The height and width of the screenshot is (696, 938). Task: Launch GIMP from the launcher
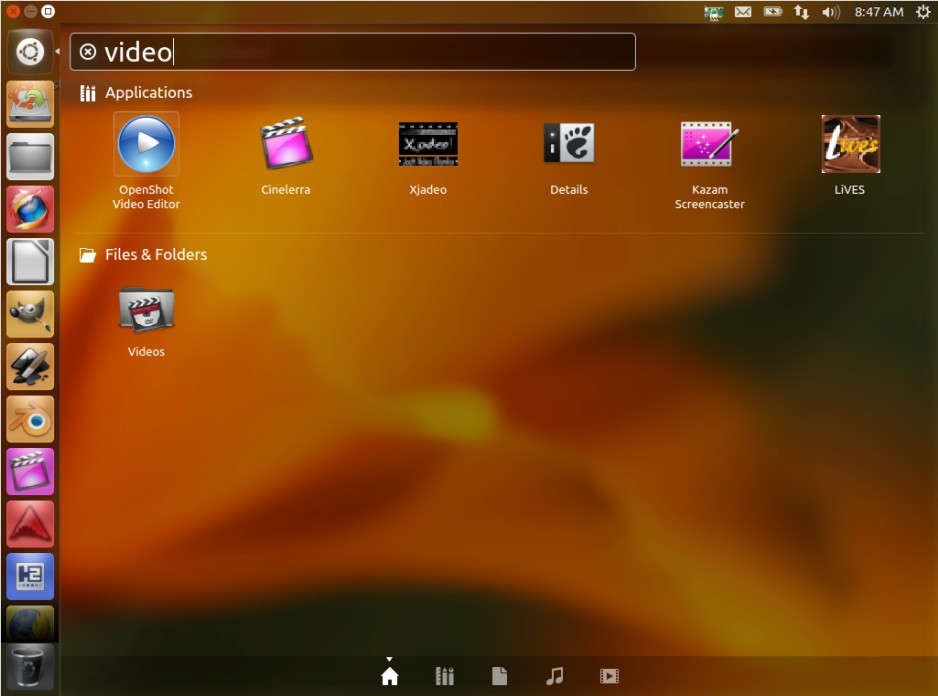pyautogui.click(x=30, y=315)
